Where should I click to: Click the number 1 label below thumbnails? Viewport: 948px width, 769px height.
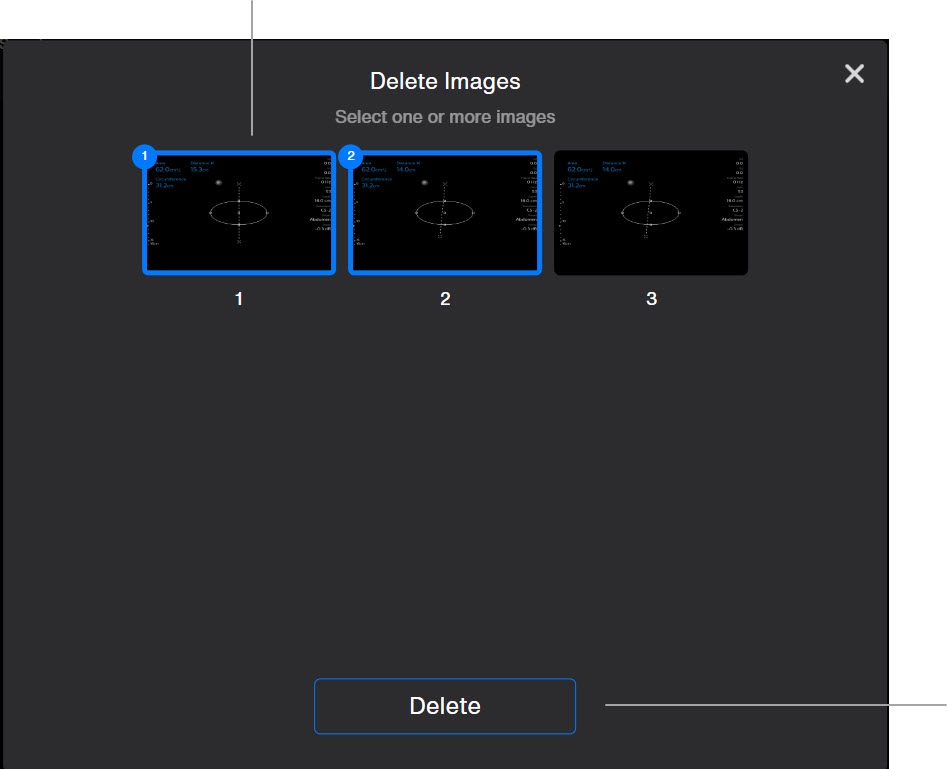(239, 299)
